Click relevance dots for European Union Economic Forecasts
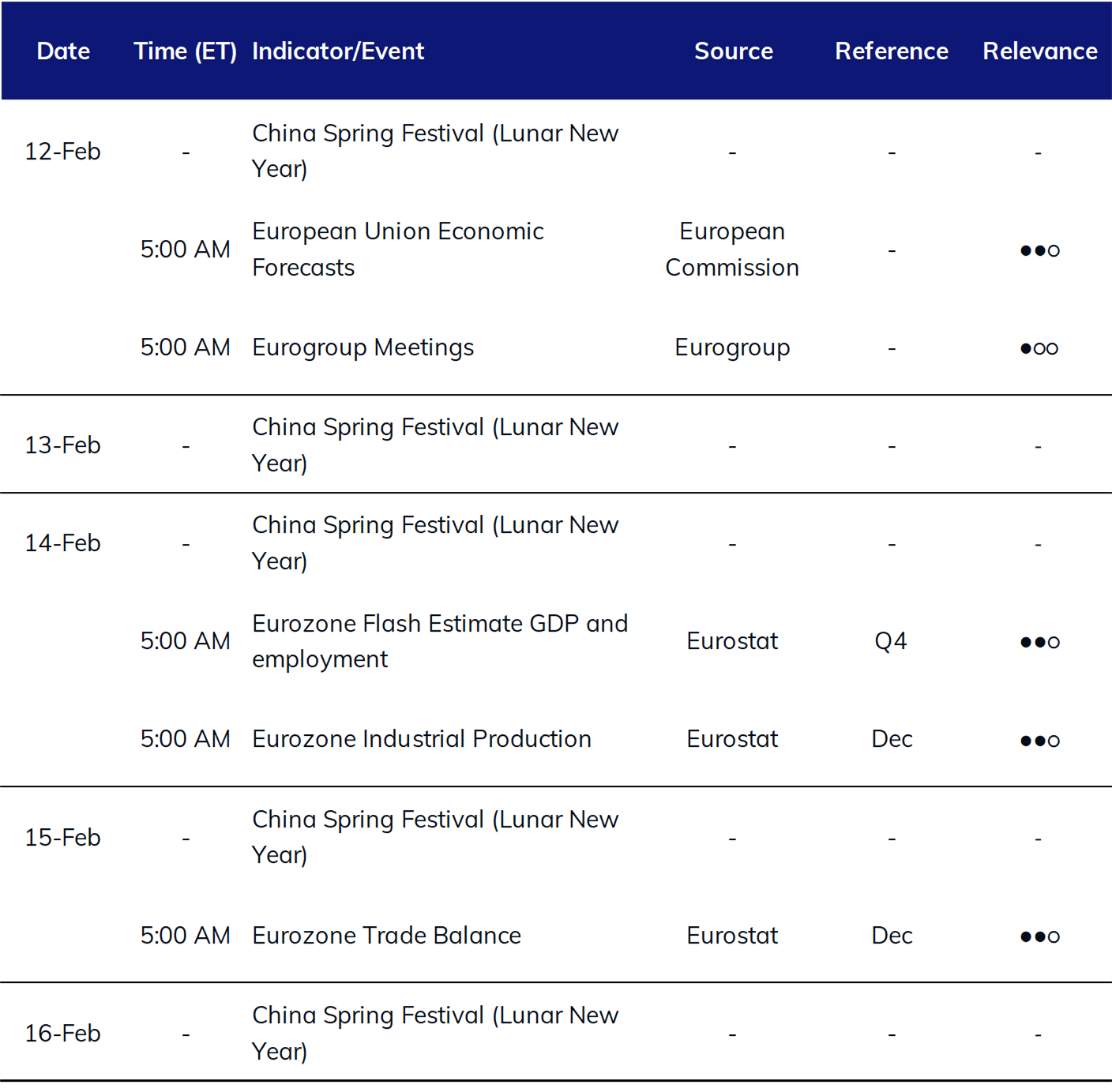This screenshot has width=1112, height=1092. [1039, 250]
